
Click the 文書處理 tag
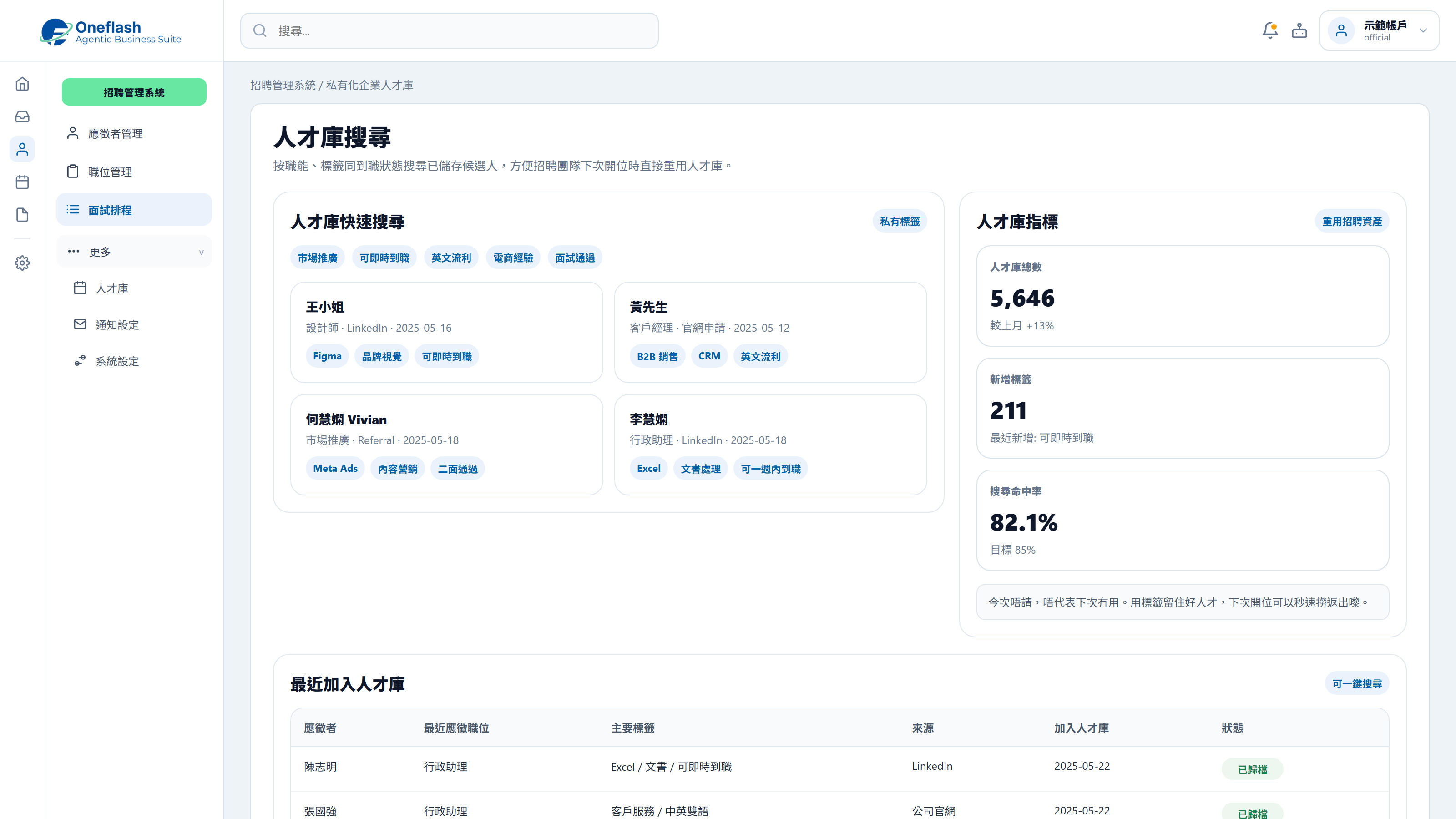coord(700,469)
